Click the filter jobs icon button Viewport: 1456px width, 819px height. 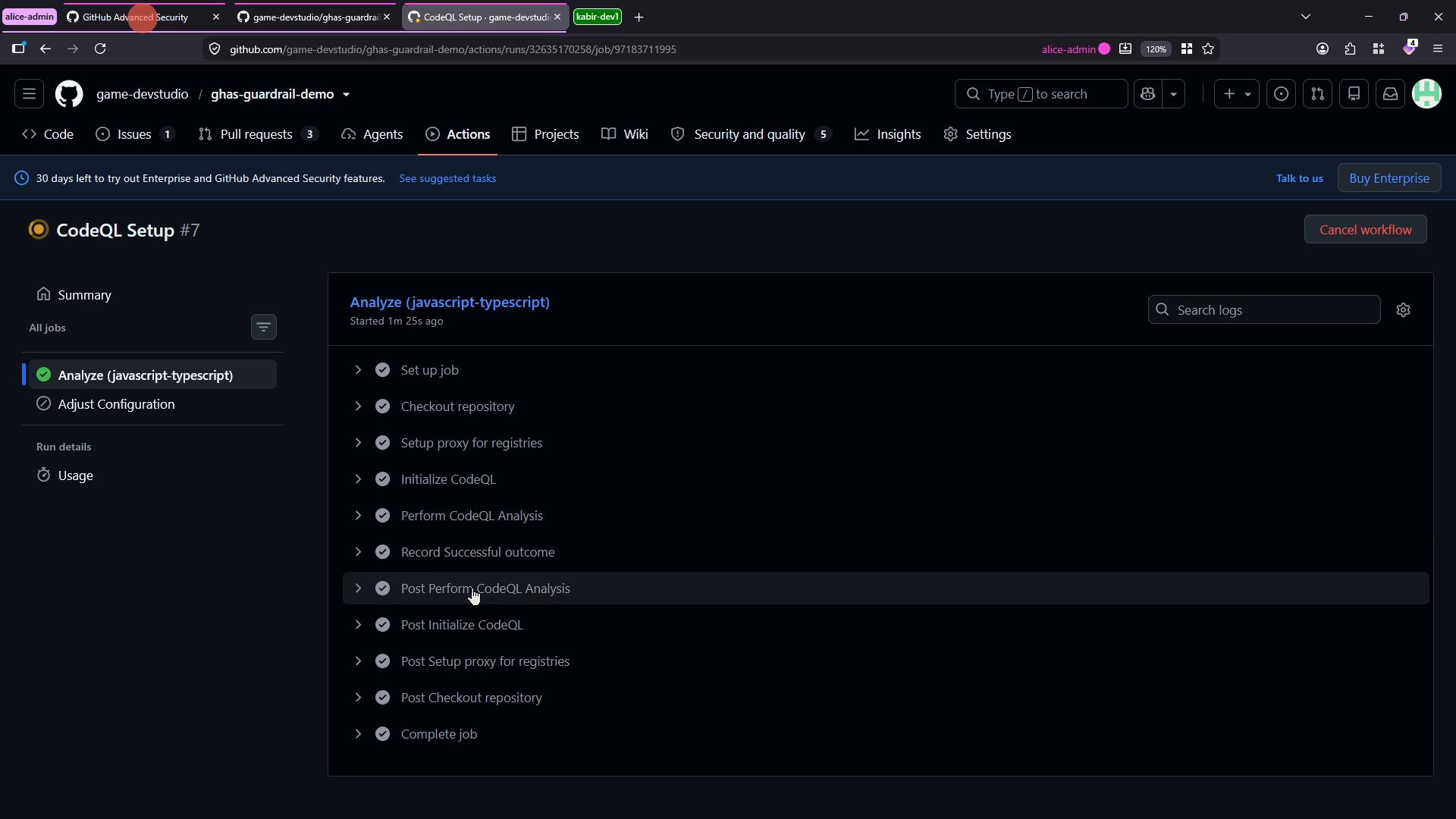[263, 328]
